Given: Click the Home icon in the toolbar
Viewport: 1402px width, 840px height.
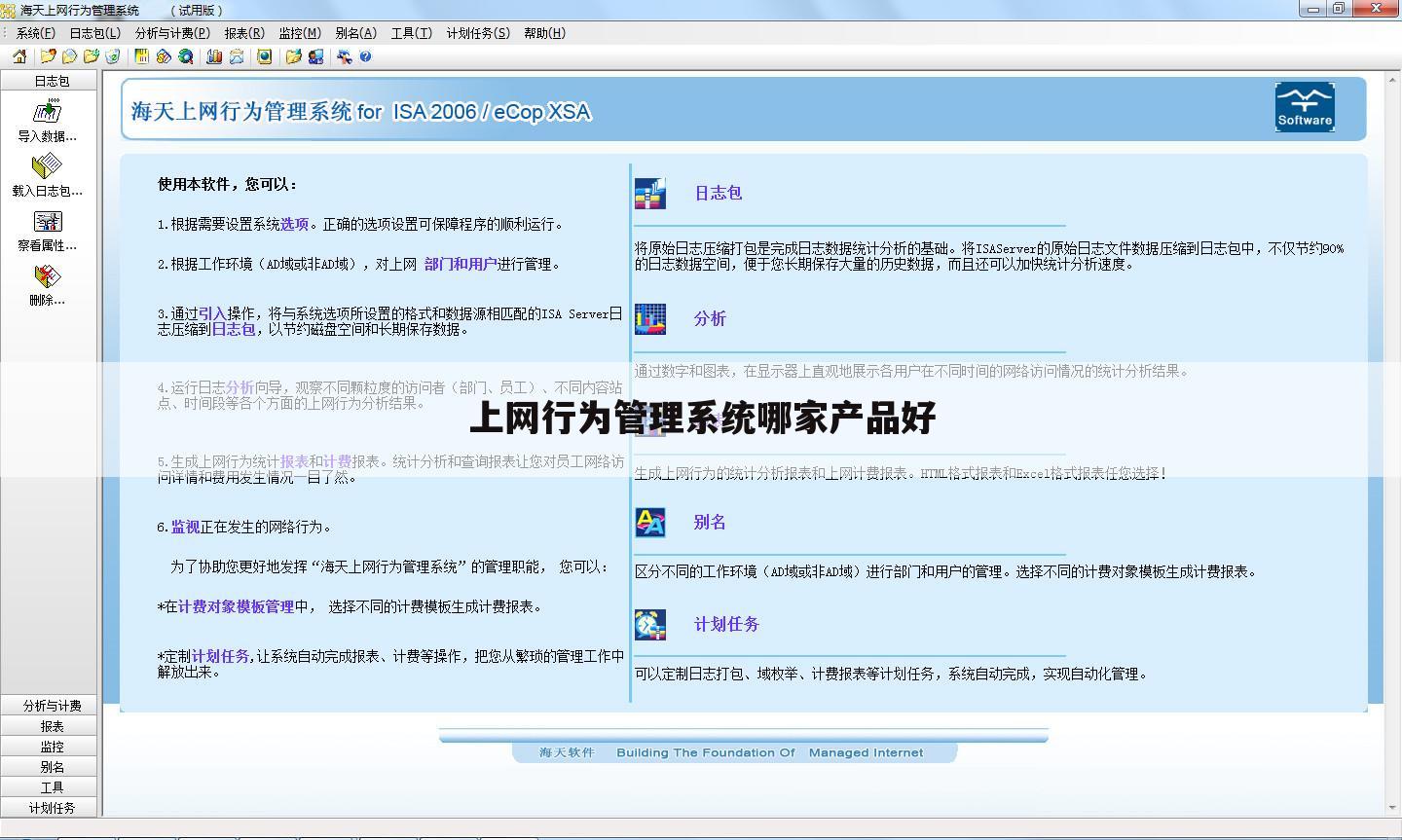Looking at the screenshot, I should coord(19,56).
